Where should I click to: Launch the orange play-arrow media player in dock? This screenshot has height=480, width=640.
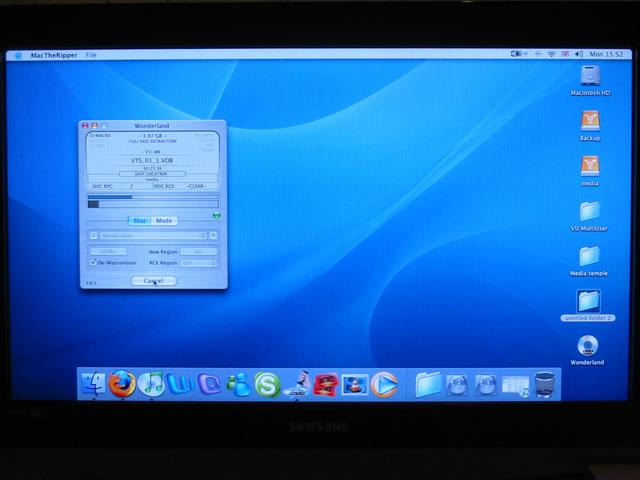(x=384, y=384)
